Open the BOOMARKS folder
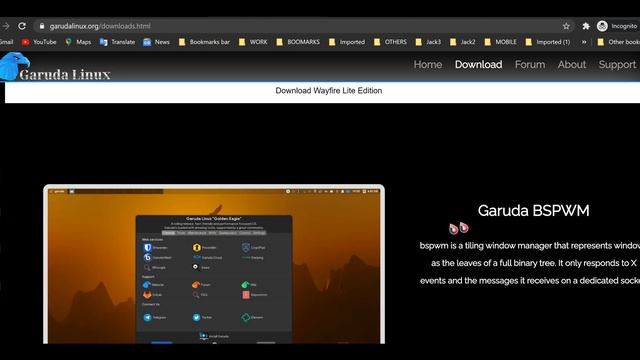Image resolution: width=640 pixels, height=360 pixels. [298, 42]
